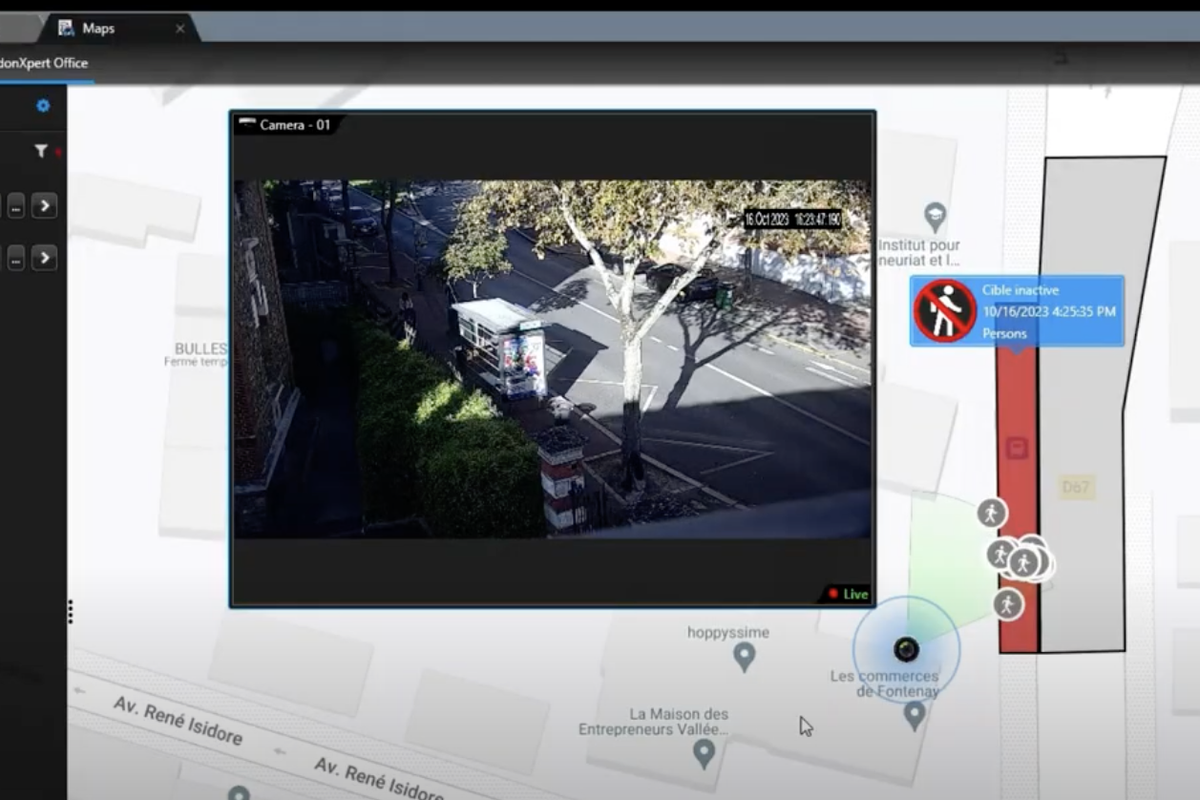The width and height of the screenshot is (1200, 800).
Task: Click the red Live recording dot
Action: click(x=832, y=594)
